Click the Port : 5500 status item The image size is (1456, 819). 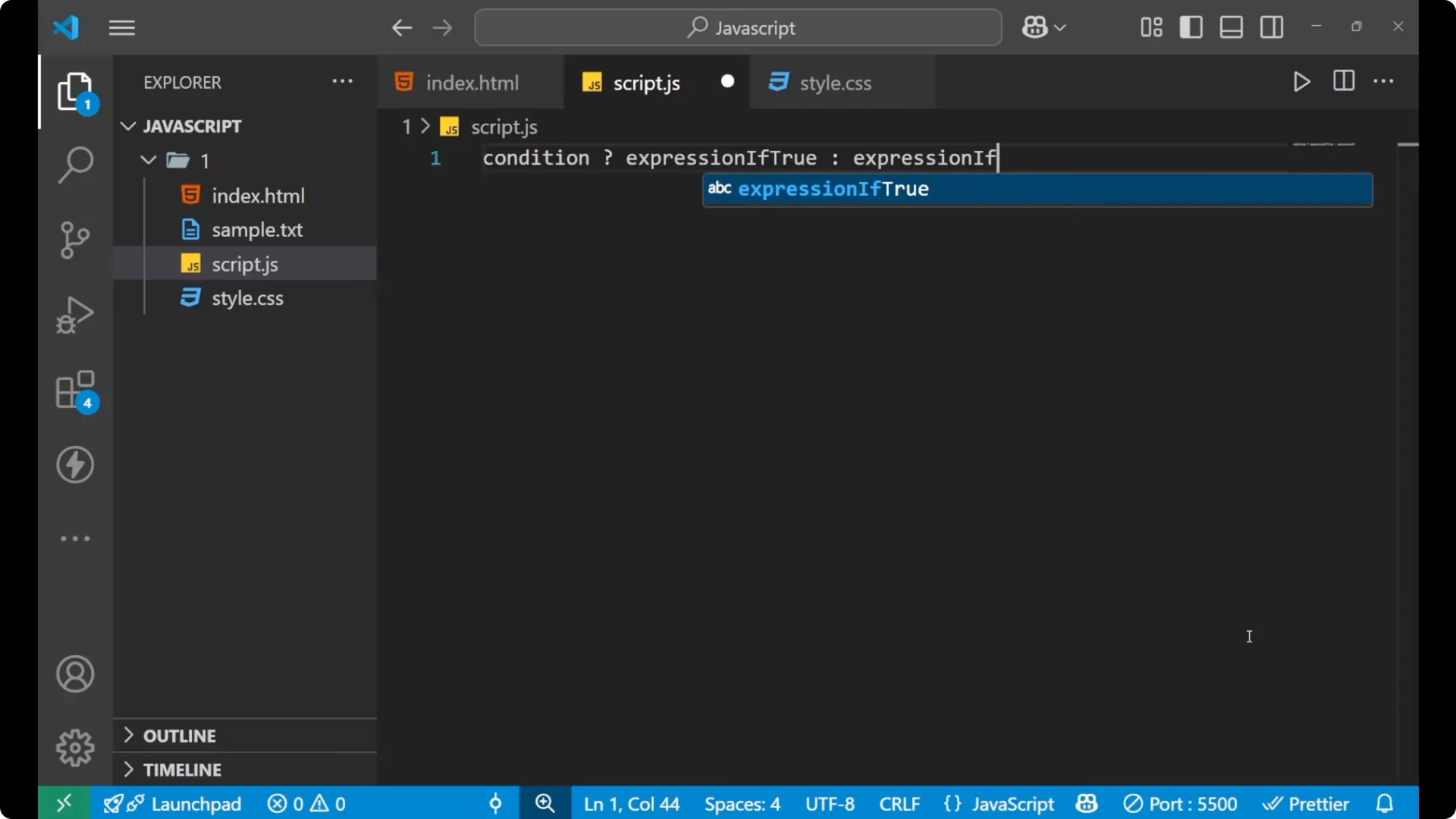point(1180,803)
